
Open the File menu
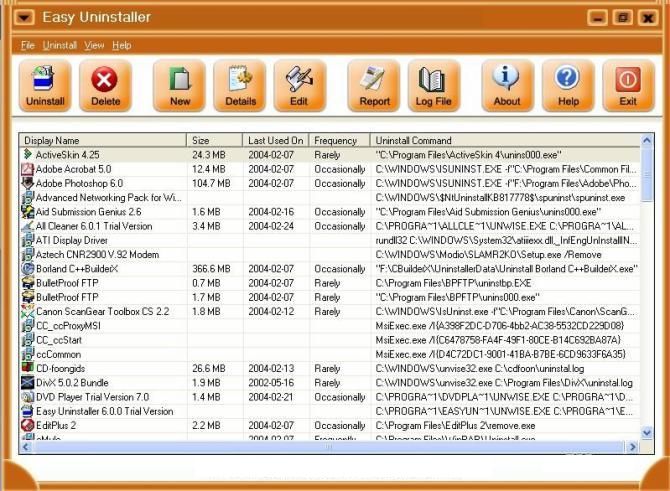coord(27,45)
